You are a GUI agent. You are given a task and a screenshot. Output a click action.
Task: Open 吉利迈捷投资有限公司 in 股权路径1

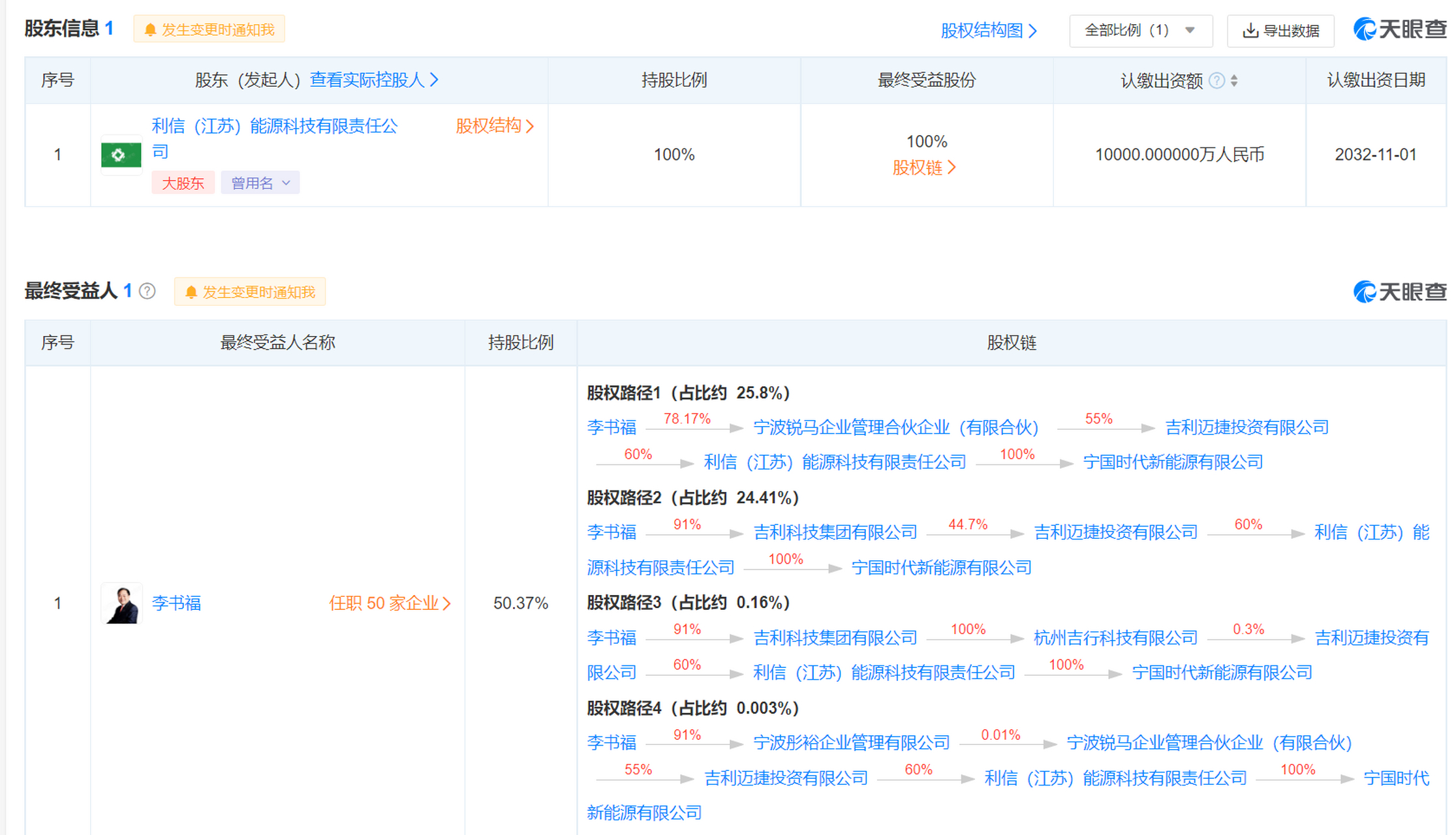[x=1247, y=427]
